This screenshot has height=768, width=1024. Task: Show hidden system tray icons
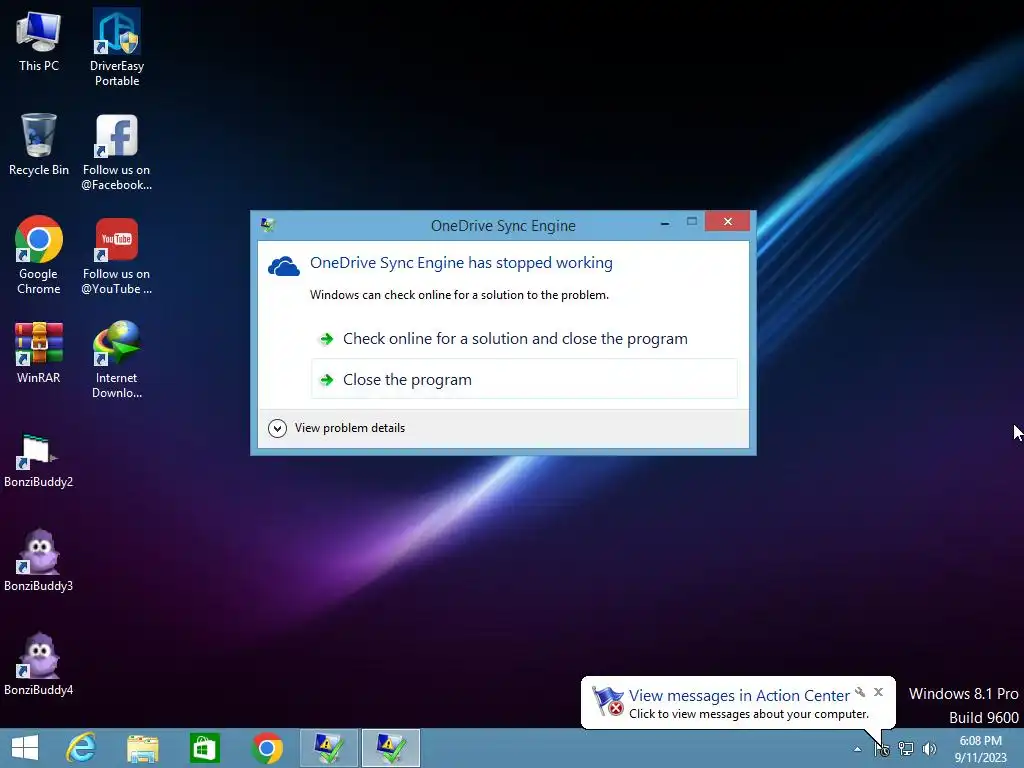coord(857,749)
